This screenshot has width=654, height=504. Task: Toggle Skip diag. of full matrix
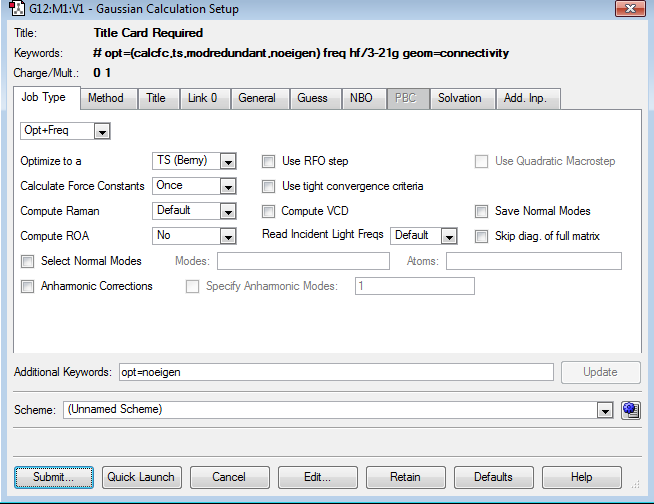pyautogui.click(x=481, y=237)
